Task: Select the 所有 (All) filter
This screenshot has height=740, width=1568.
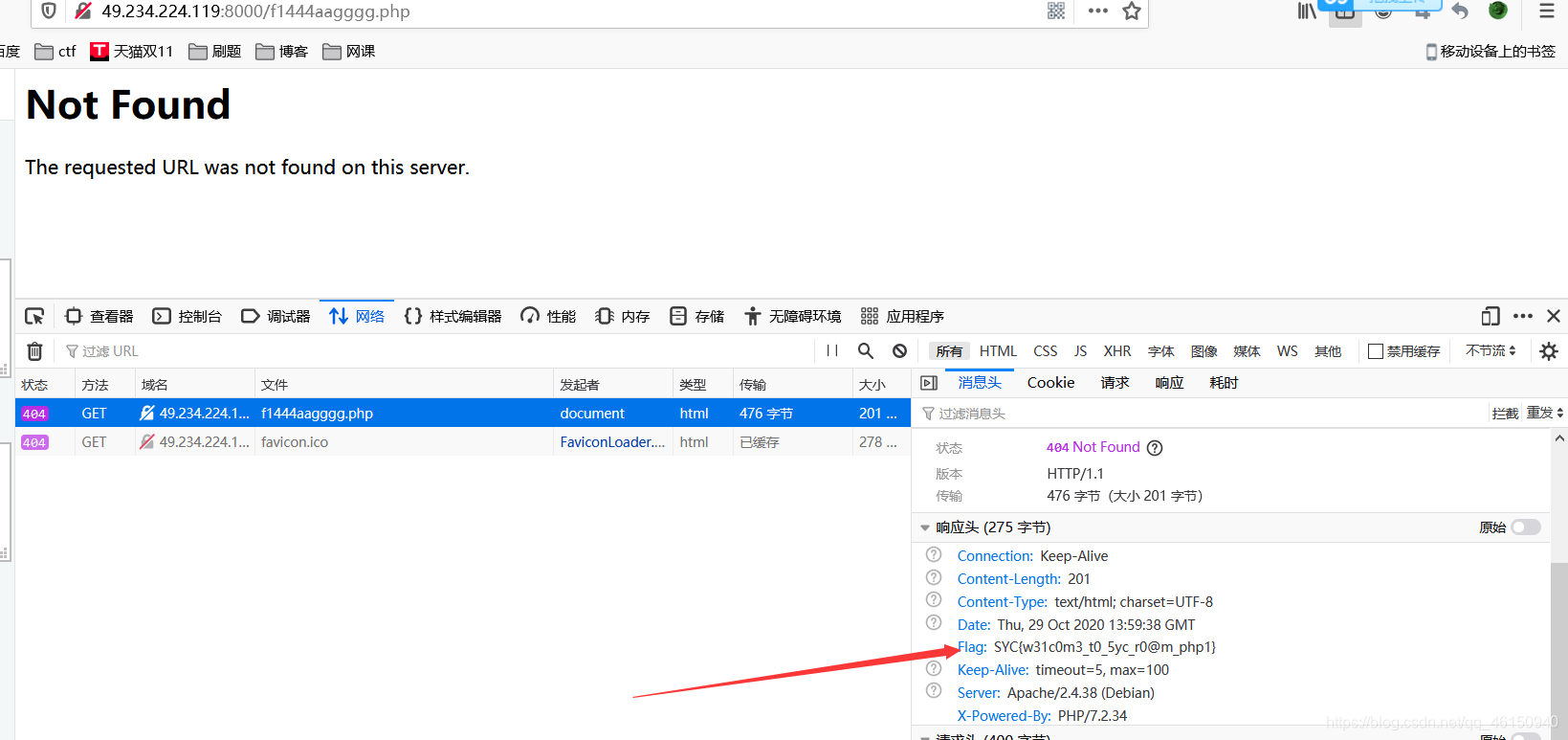Action: [949, 351]
